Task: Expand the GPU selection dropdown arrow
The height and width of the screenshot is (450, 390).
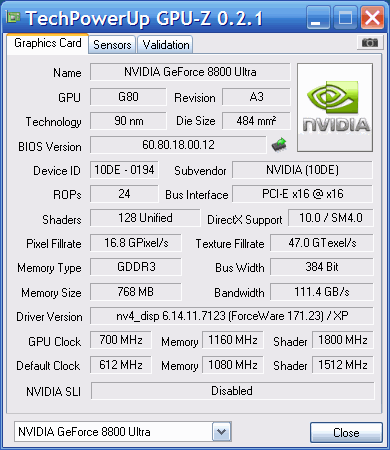Action: 221,432
